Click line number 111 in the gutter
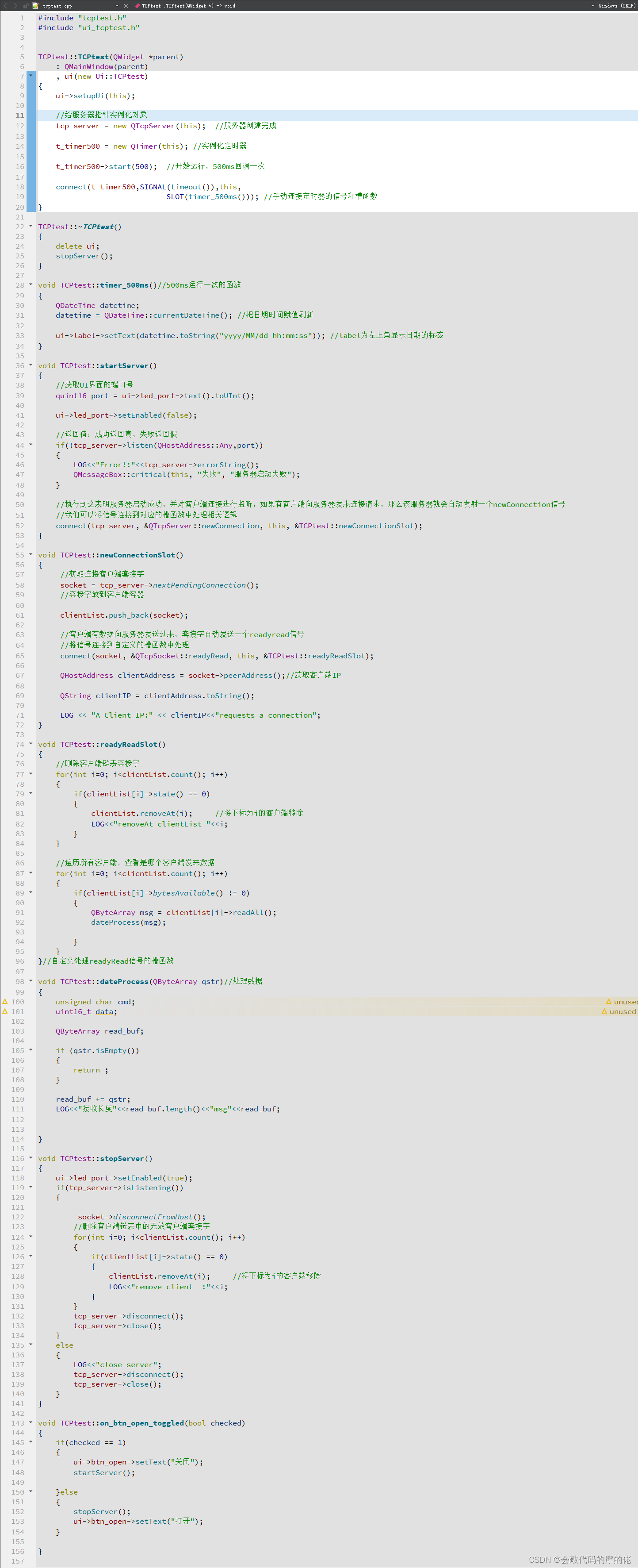The image size is (638, 1568). tap(18, 1109)
